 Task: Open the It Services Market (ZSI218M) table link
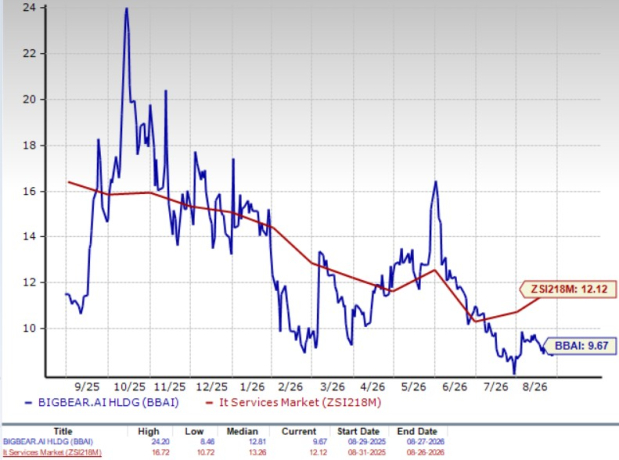coord(52,452)
